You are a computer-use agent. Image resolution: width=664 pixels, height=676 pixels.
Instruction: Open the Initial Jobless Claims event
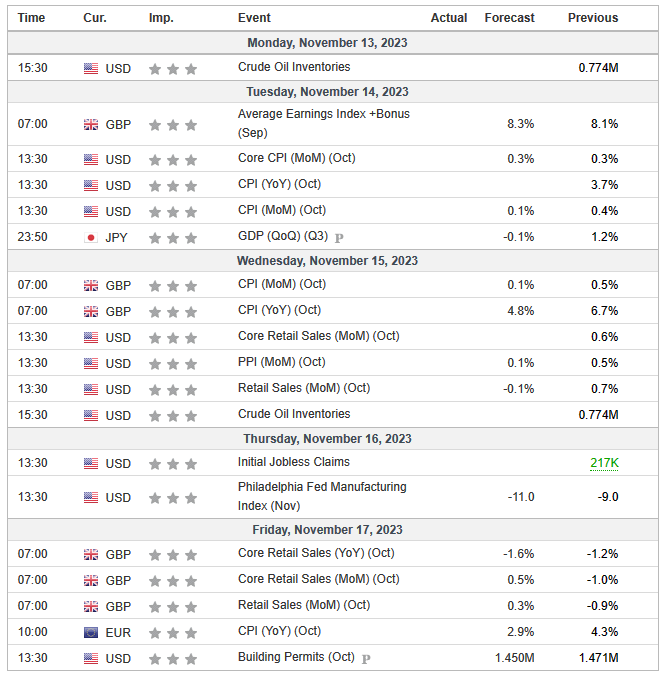click(293, 462)
